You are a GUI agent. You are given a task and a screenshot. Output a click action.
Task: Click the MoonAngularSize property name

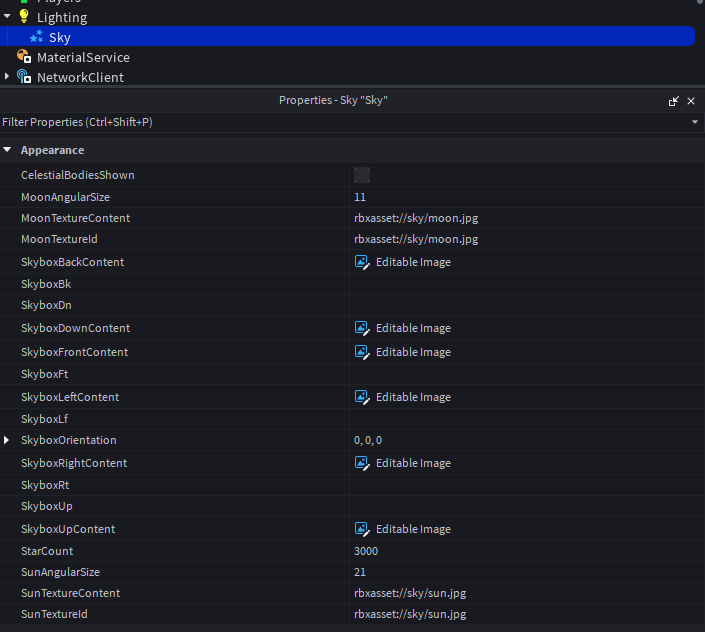[x=65, y=197]
